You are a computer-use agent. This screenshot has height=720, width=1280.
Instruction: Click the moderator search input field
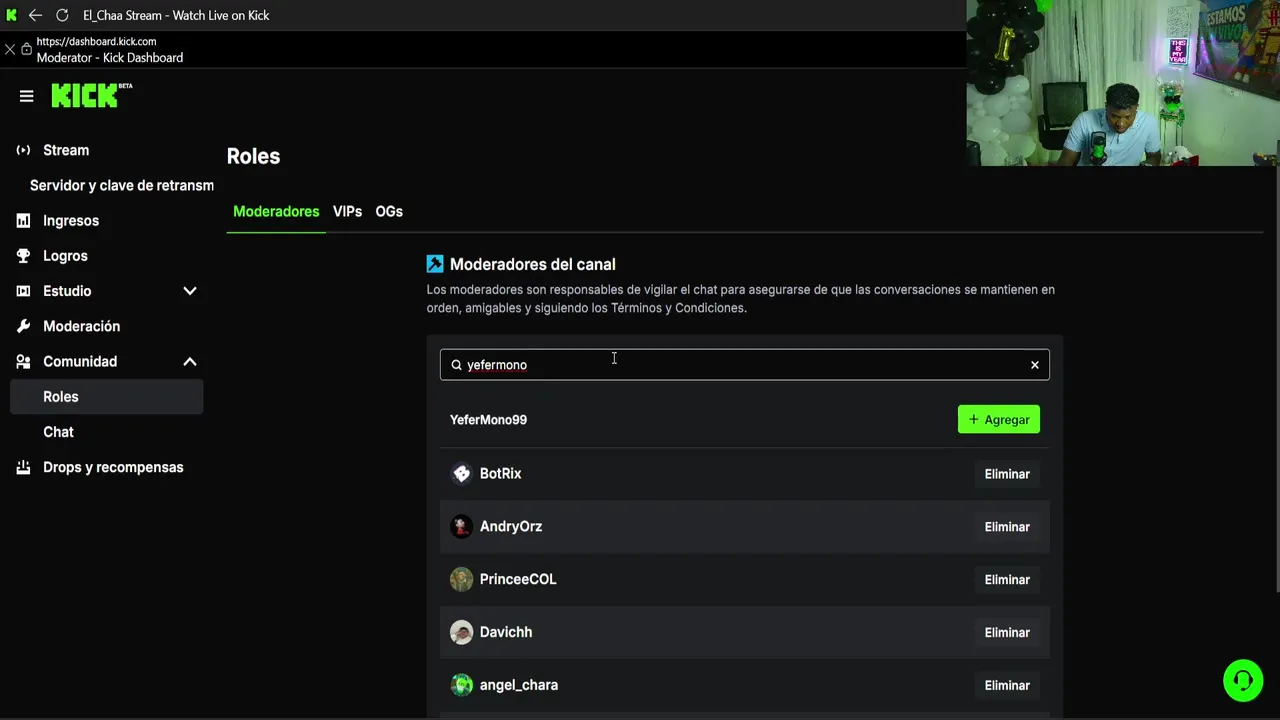(745, 365)
